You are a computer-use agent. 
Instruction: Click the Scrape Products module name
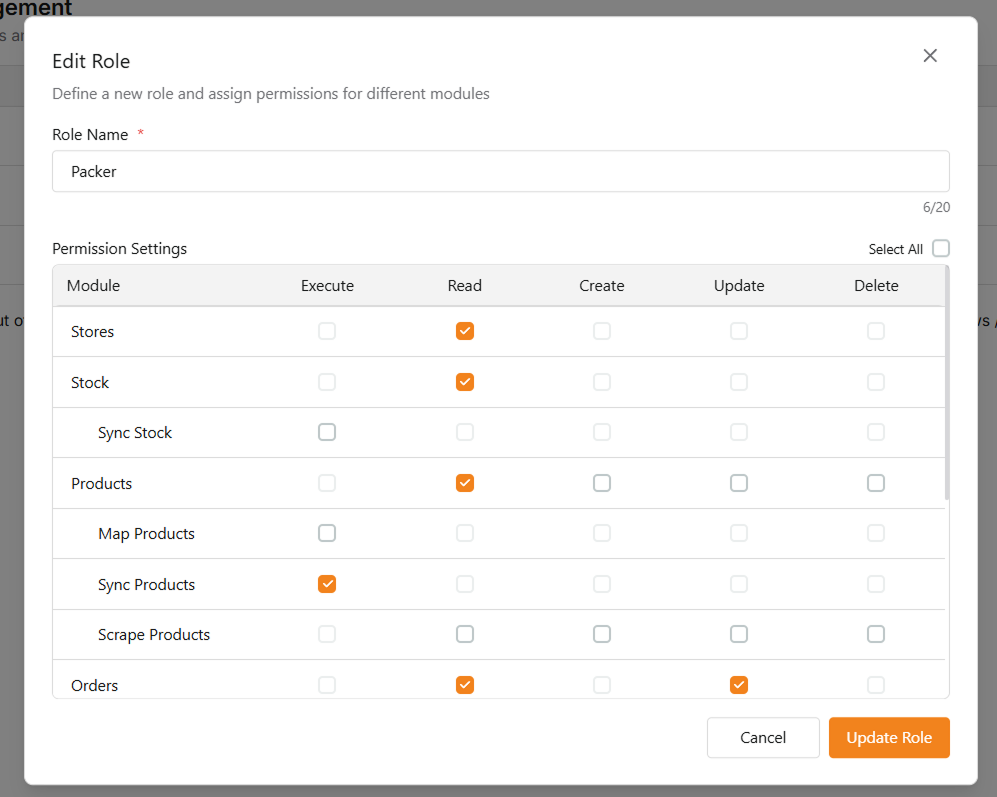(154, 635)
